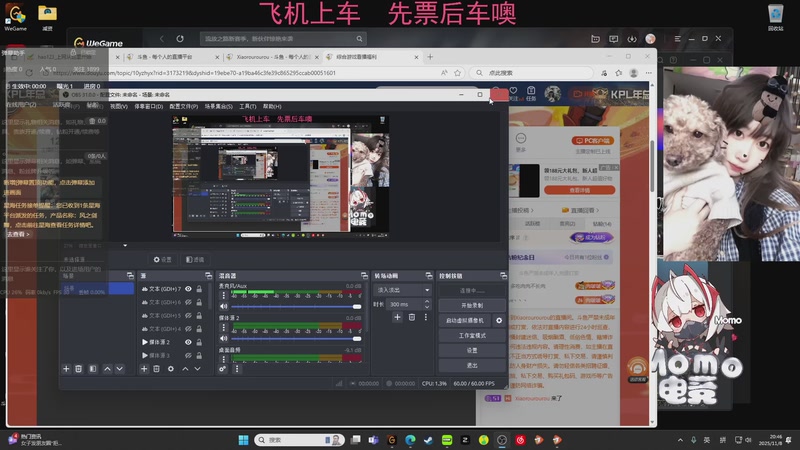Open the 停靠窗口(D) menu in OBS
Viewport: 800px width, 450px height.
148,106
